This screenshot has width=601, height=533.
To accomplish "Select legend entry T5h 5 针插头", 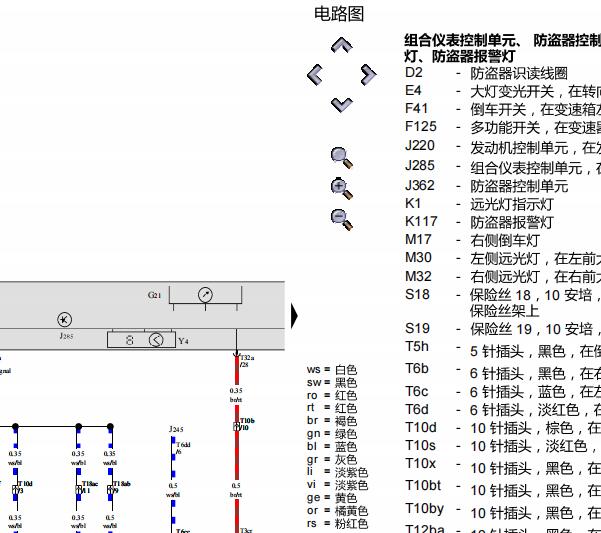I will click(x=503, y=349).
